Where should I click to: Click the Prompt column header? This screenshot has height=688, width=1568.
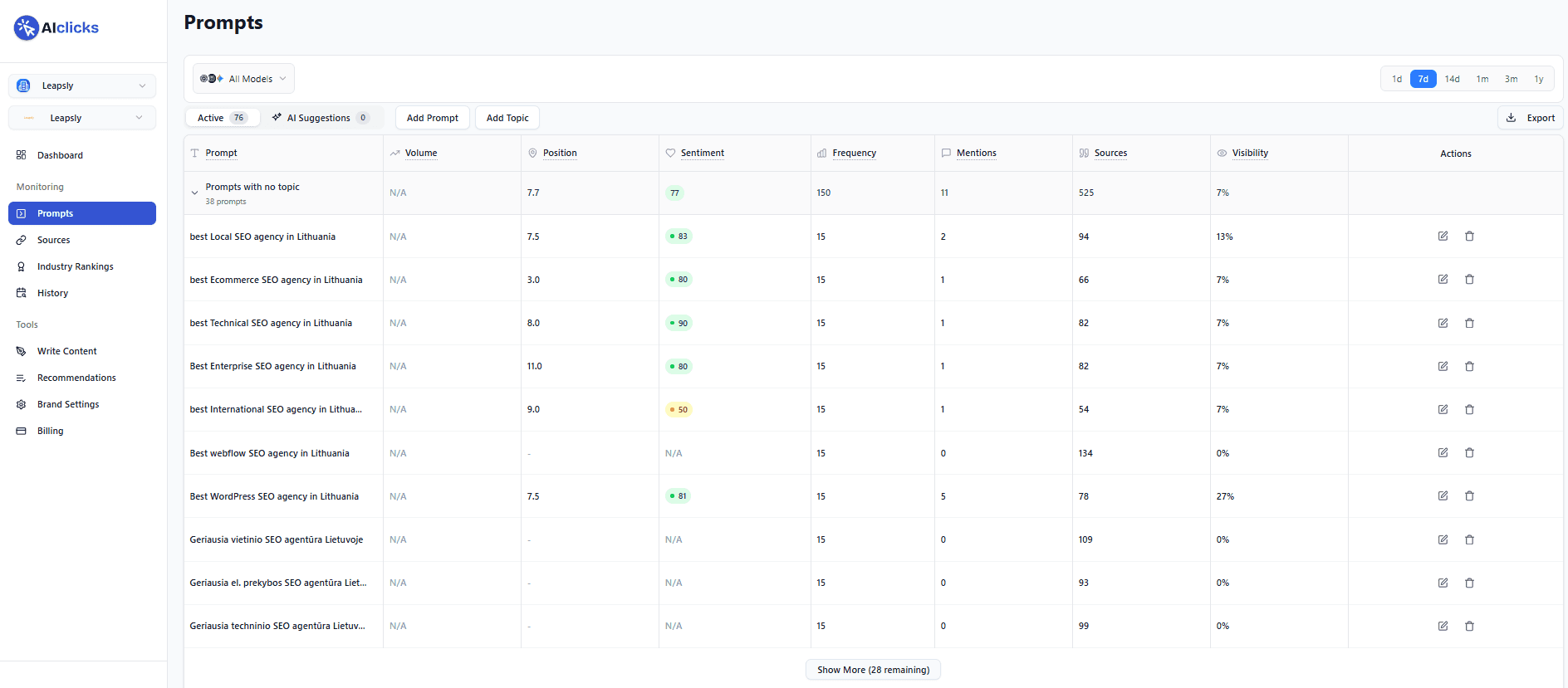(222, 153)
